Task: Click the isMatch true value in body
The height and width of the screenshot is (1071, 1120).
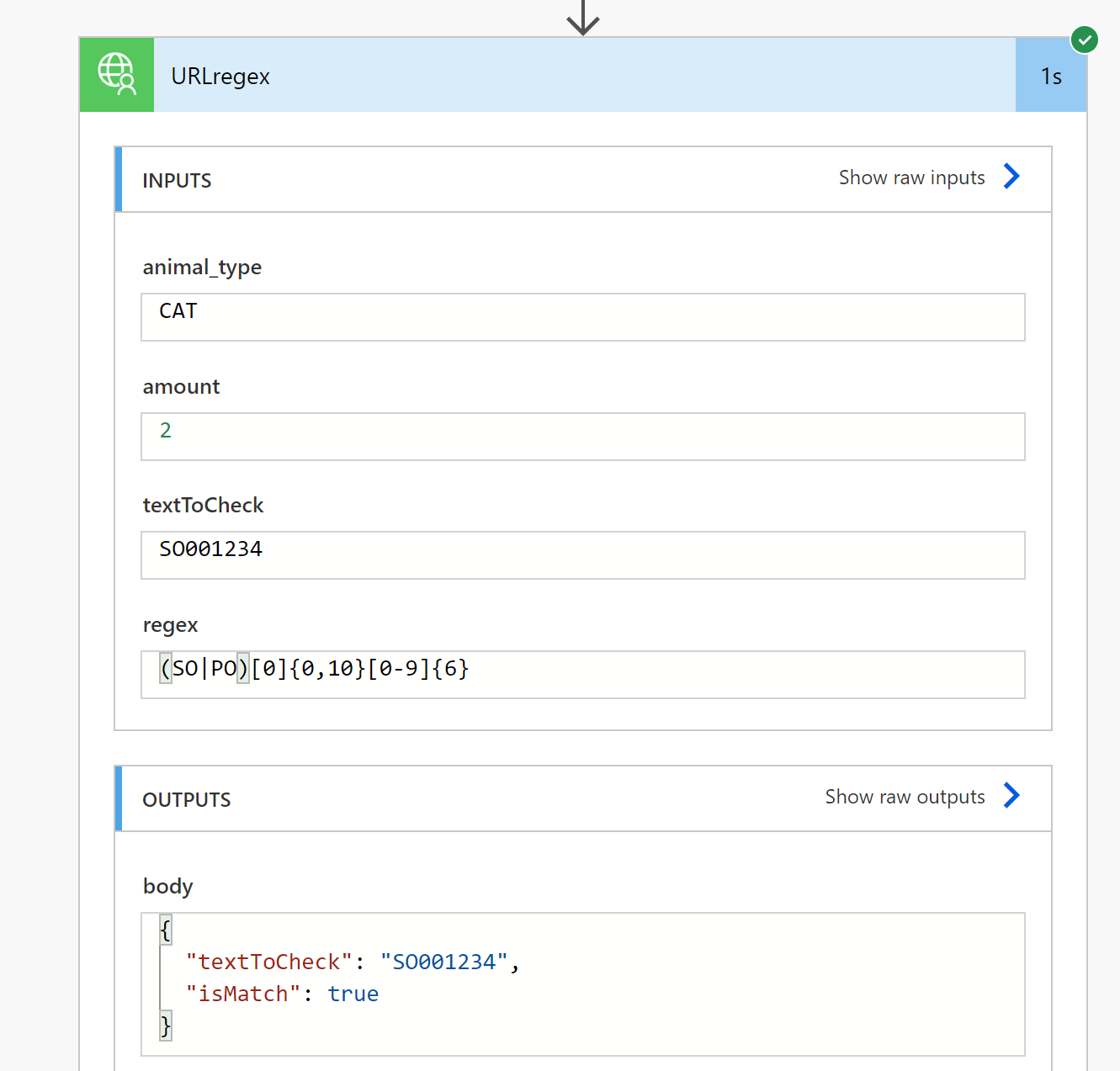Action: click(353, 994)
